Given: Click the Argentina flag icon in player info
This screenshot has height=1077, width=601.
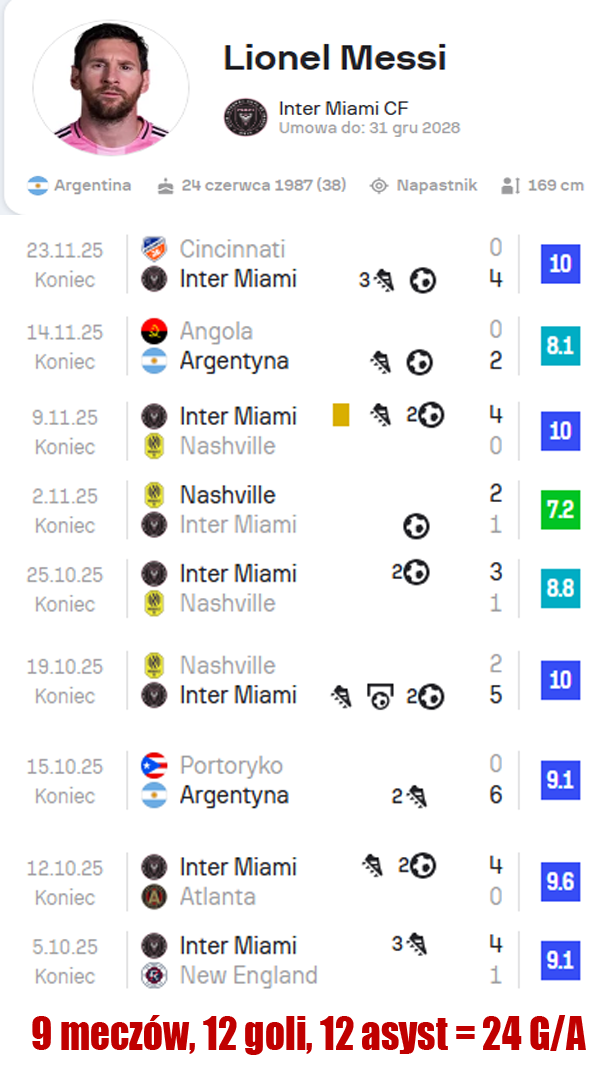Looking at the screenshot, I should pos(38,186).
